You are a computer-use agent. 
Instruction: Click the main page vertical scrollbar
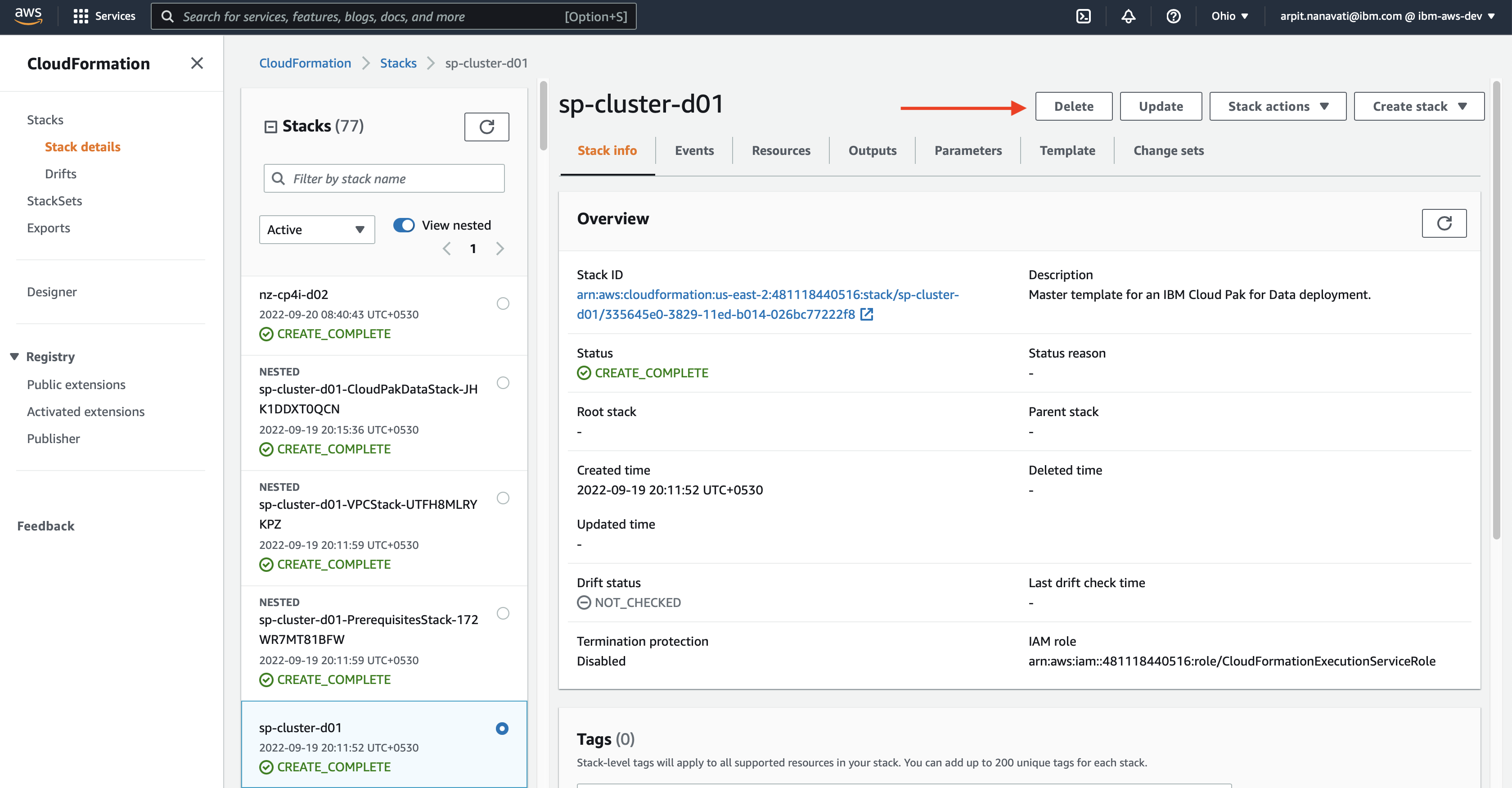pos(1496,309)
